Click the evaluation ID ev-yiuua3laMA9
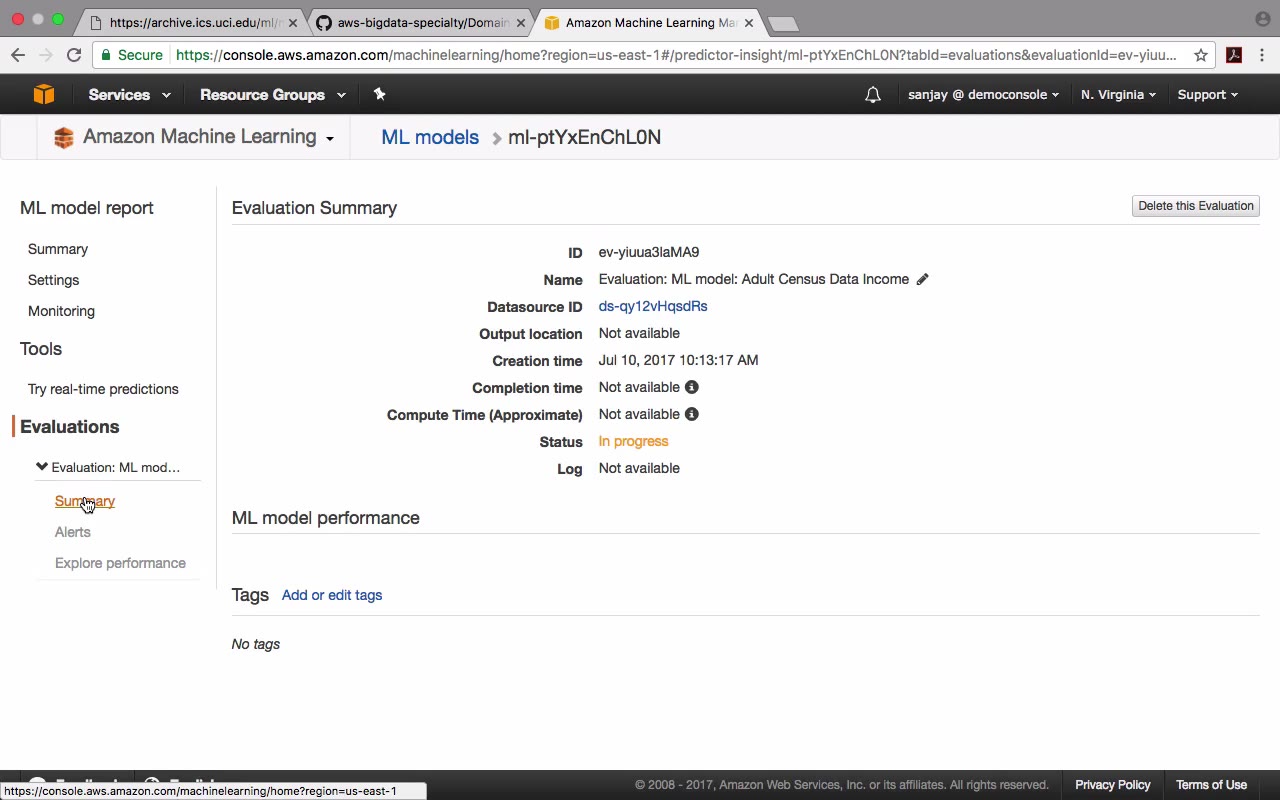The width and height of the screenshot is (1280, 800). pyautogui.click(x=649, y=252)
